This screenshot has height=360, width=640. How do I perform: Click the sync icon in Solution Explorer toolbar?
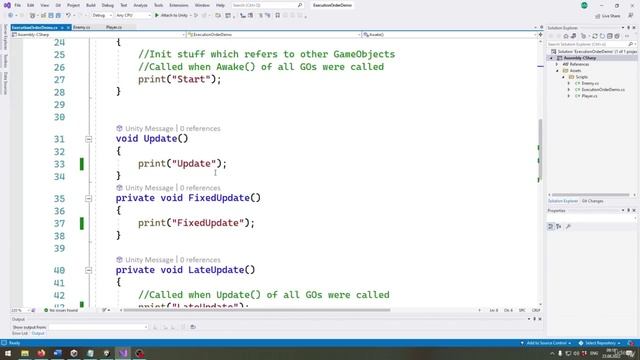(595, 36)
